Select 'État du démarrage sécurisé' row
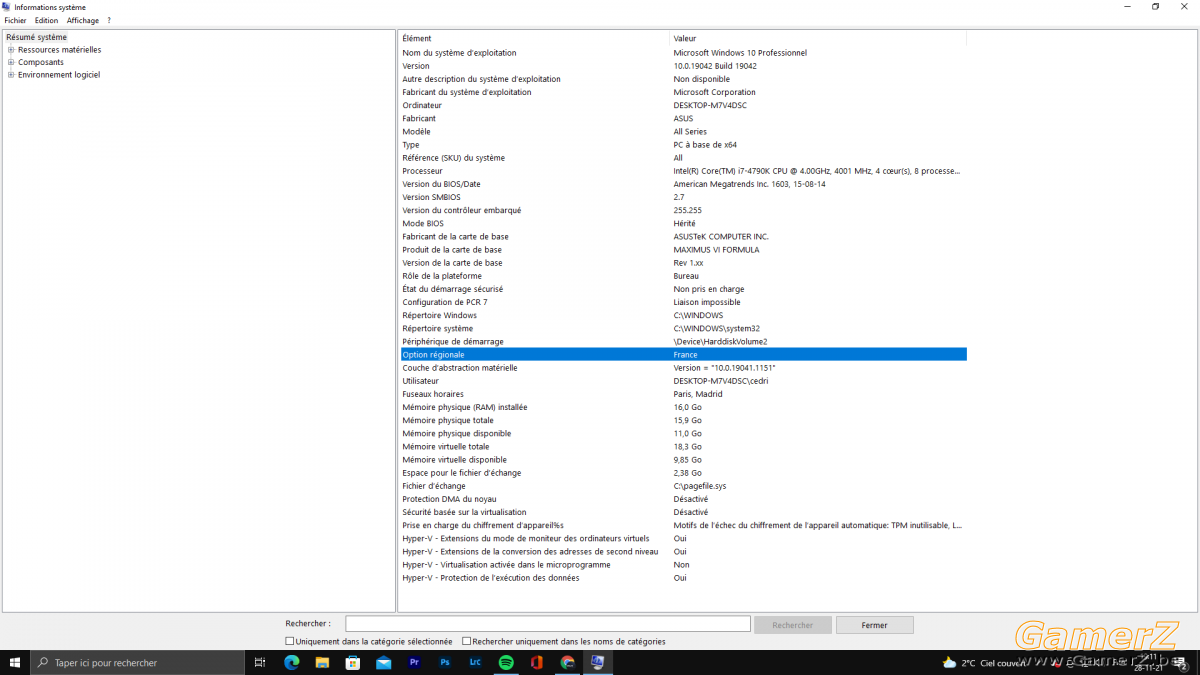Screen dimensions: 1200x675 pyautogui.click(x=683, y=289)
